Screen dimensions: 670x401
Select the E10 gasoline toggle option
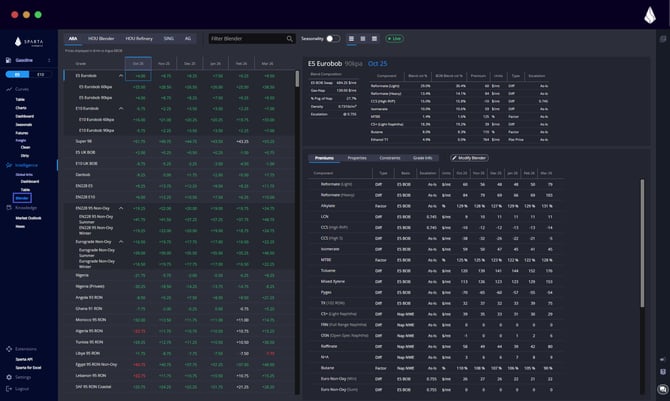click(x=40, y=74)
